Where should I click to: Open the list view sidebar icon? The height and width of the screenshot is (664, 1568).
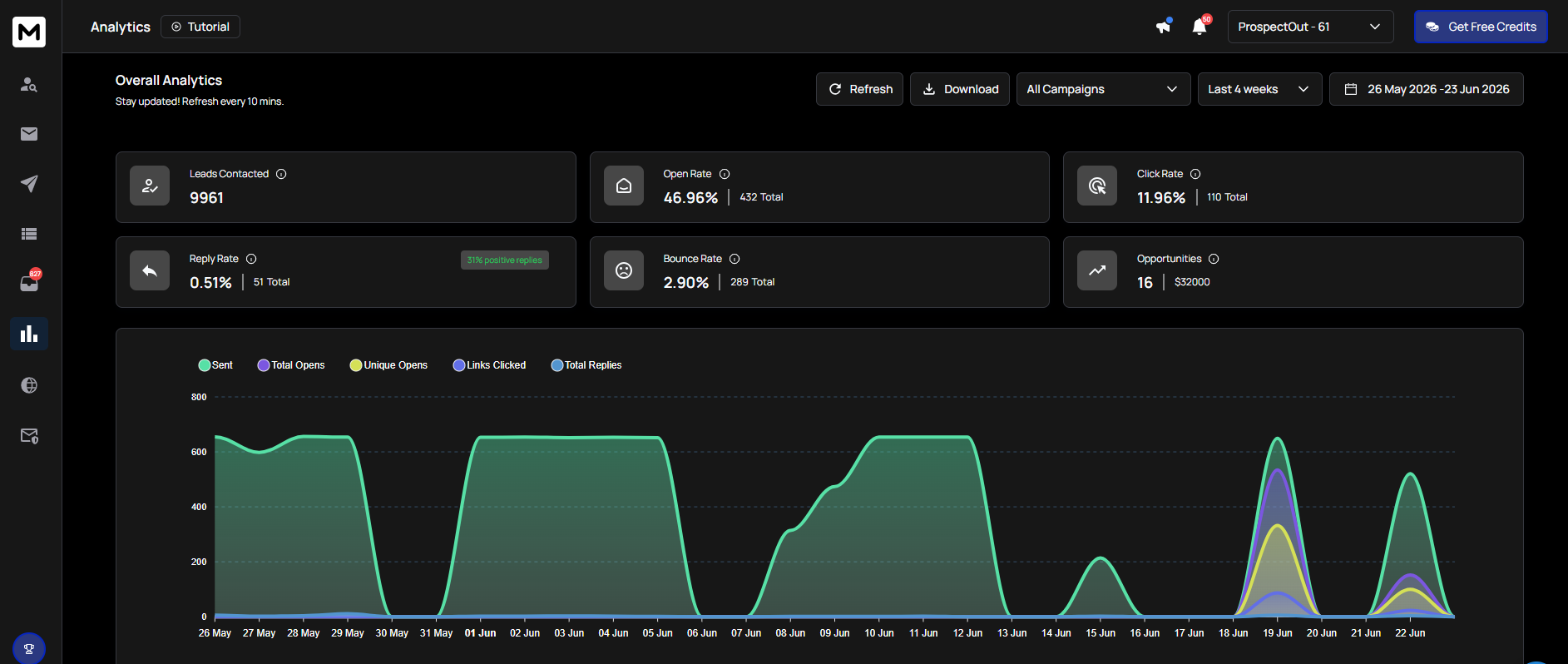point(29,234)
